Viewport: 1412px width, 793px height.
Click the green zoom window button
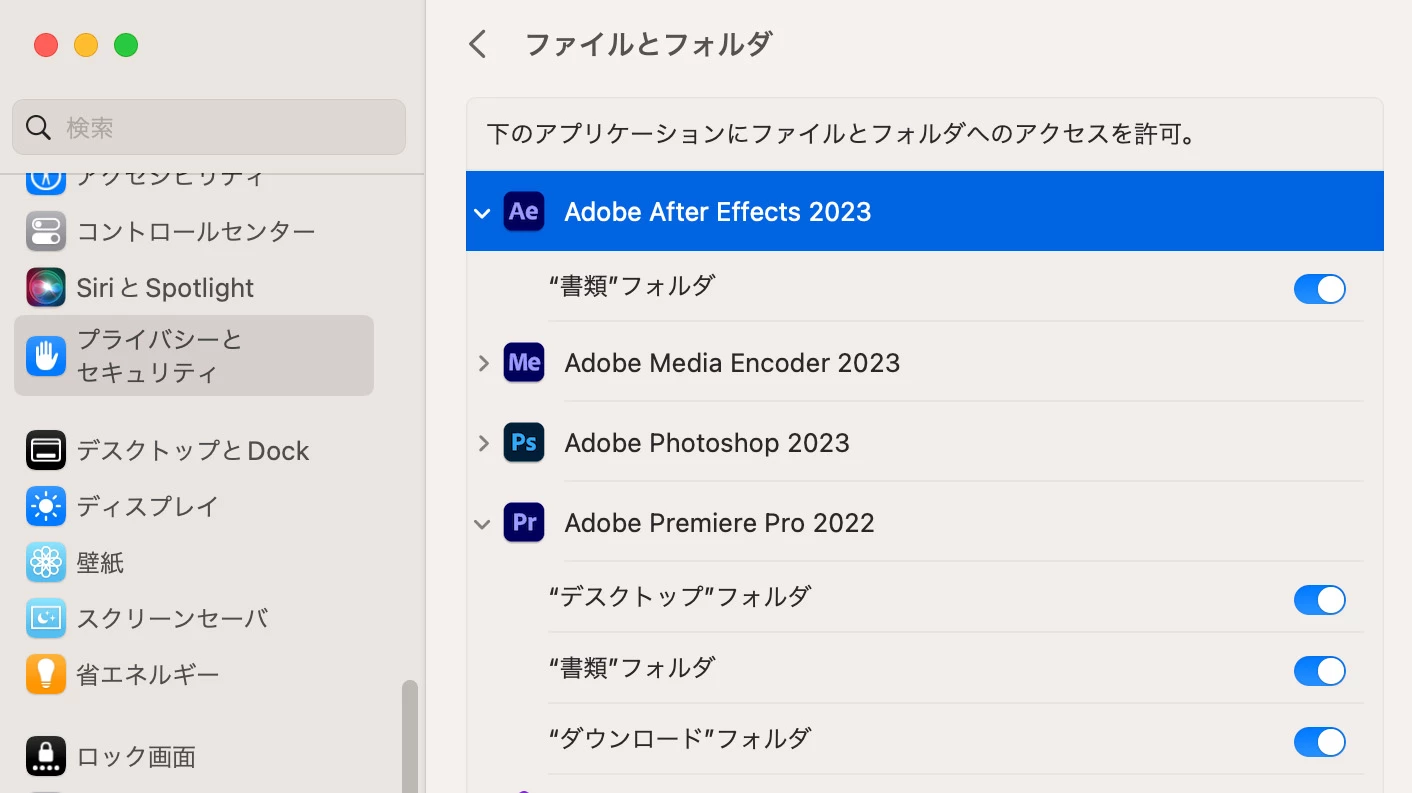tap(126, 45)
